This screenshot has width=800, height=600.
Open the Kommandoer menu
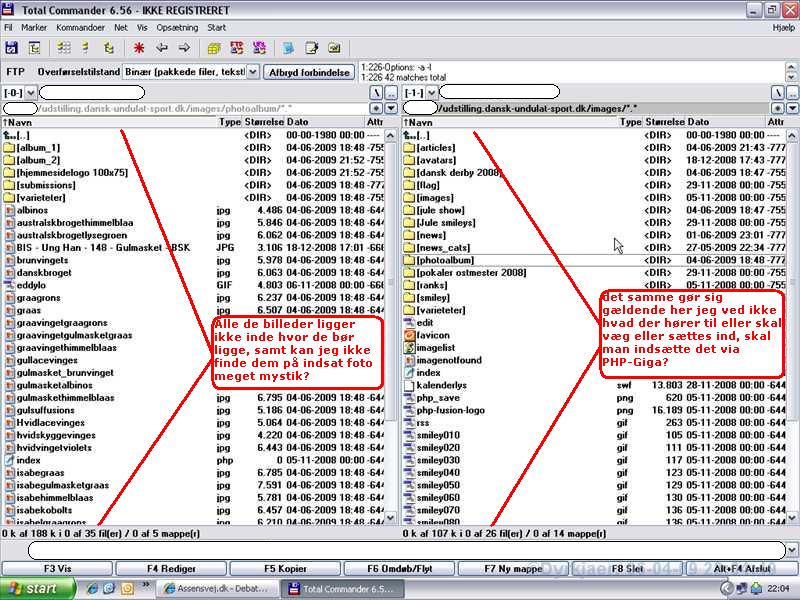pyautogui.click(x=80, y=28)
